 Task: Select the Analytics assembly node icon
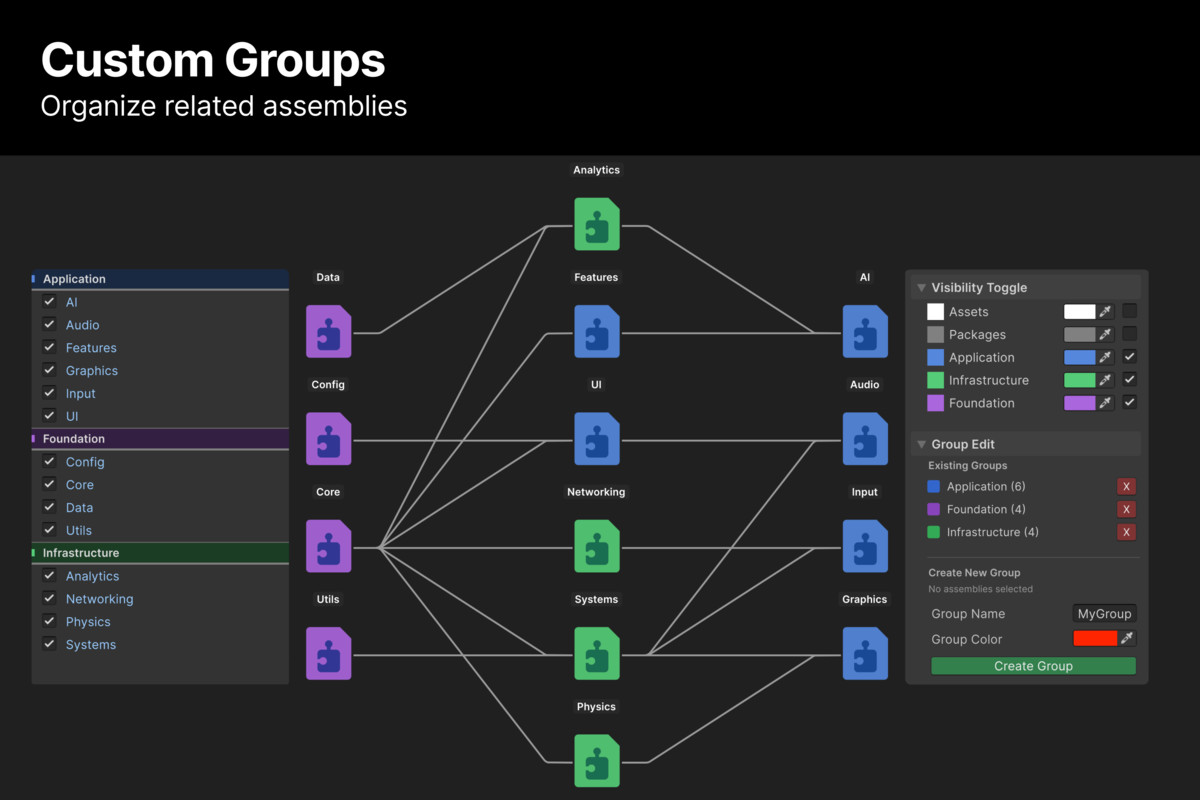(596, 224)
